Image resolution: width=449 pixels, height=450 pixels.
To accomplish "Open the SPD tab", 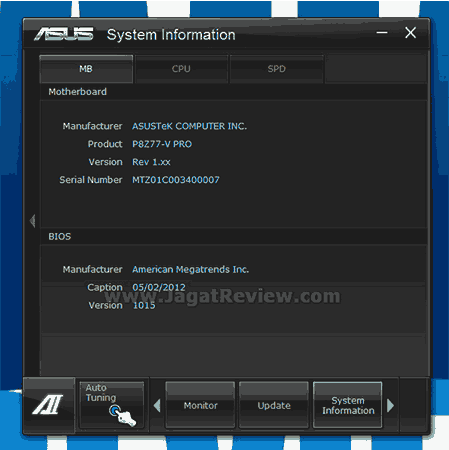I will [x=276, y=69].
